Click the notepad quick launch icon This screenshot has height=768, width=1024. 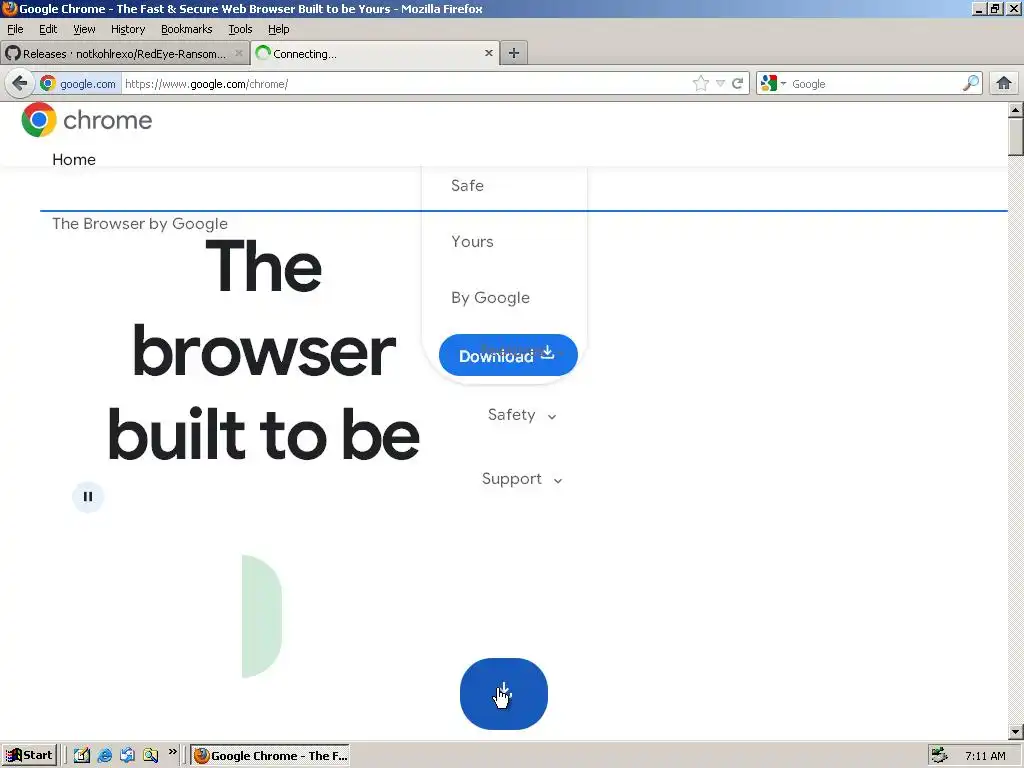point(82,755)
